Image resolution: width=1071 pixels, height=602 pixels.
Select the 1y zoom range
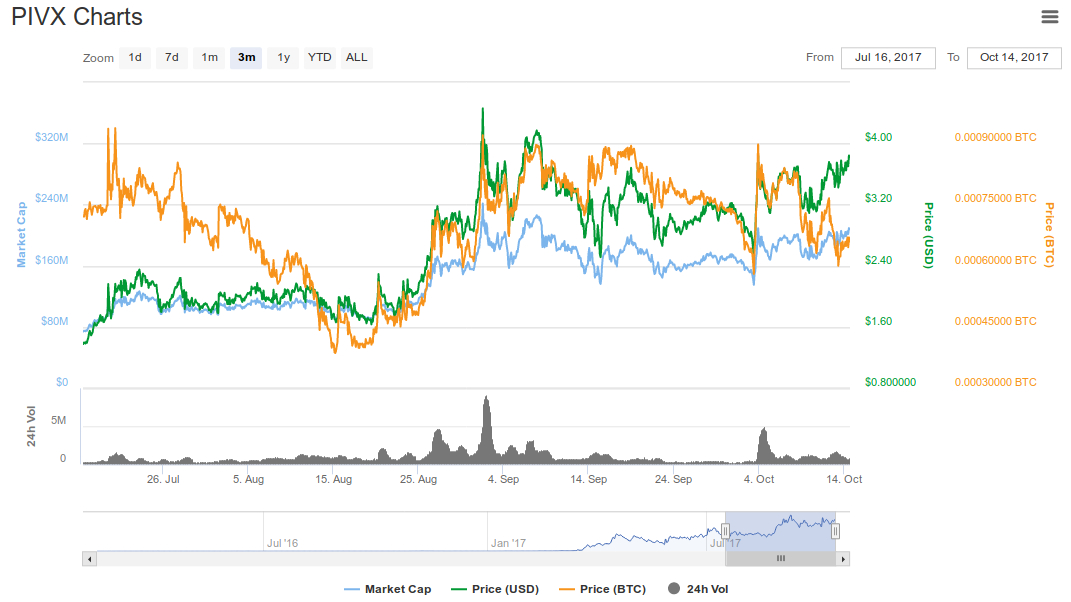pyautogui.click(x=282, y=57)
